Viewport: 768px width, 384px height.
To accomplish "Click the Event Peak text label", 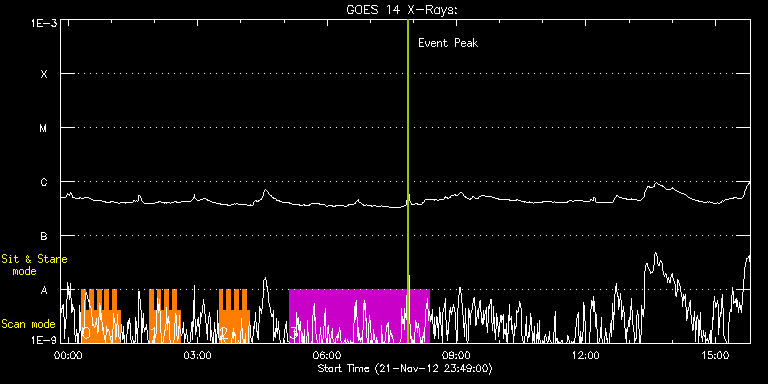I will pyautogui.click(x=448, y=43).
